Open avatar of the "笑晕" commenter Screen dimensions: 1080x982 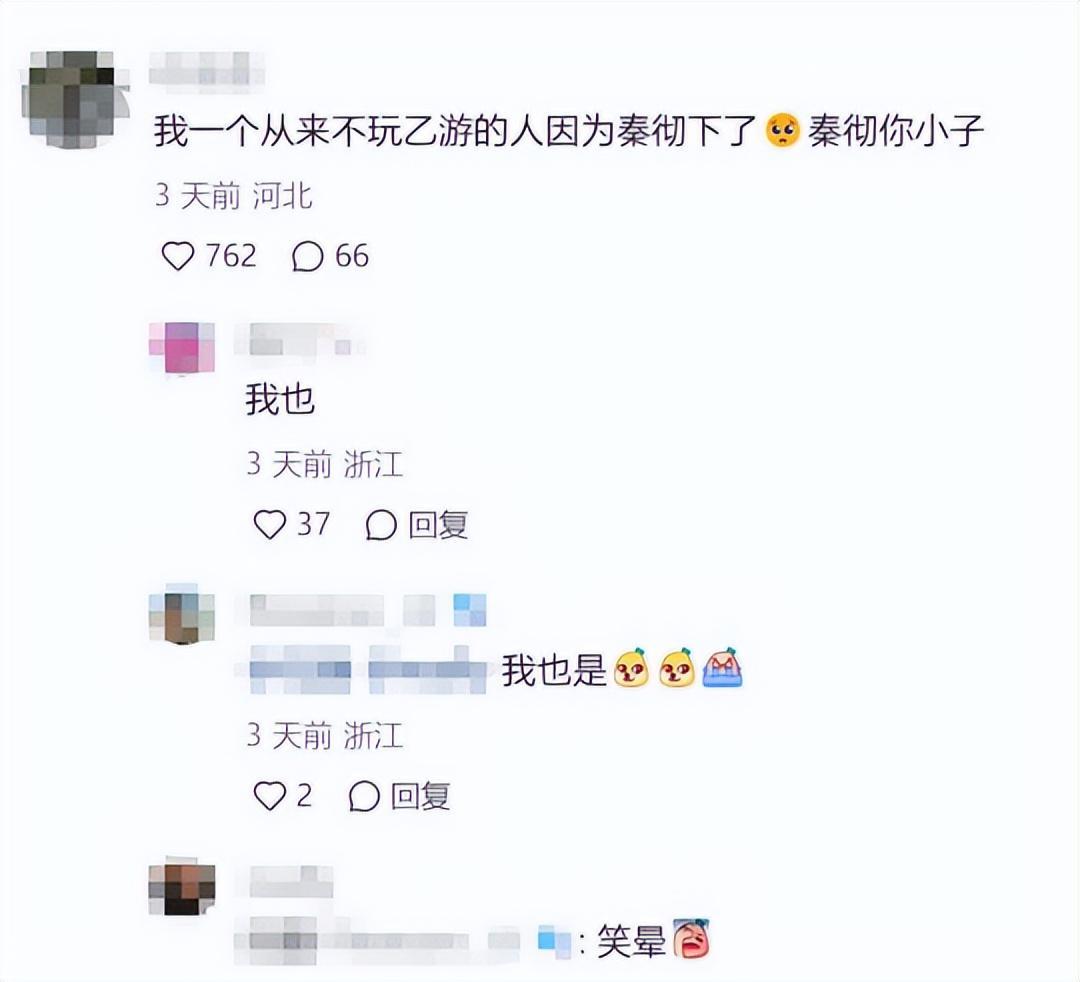[183, 886]
